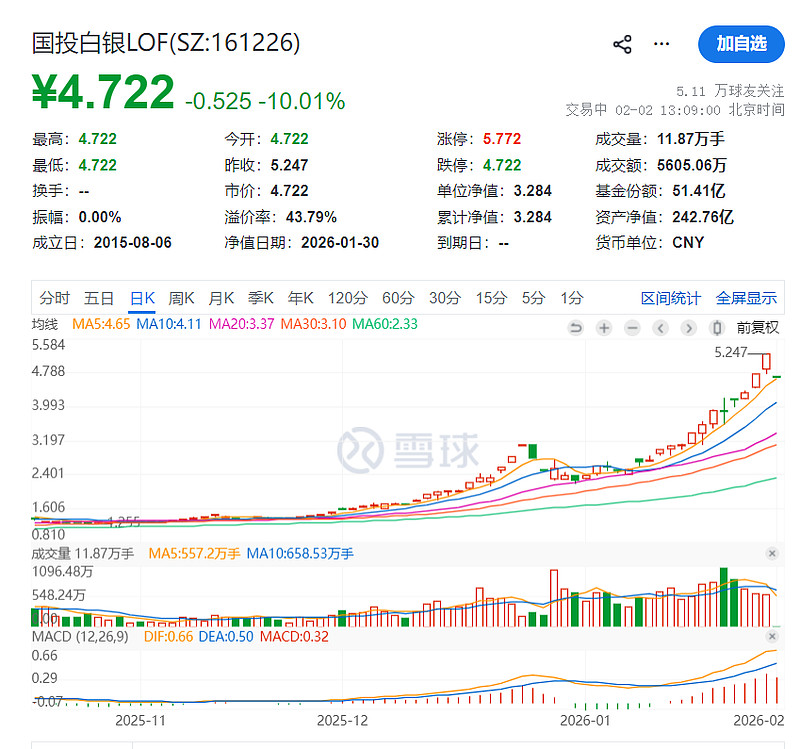Click the 加自选 button

(741, 44)
